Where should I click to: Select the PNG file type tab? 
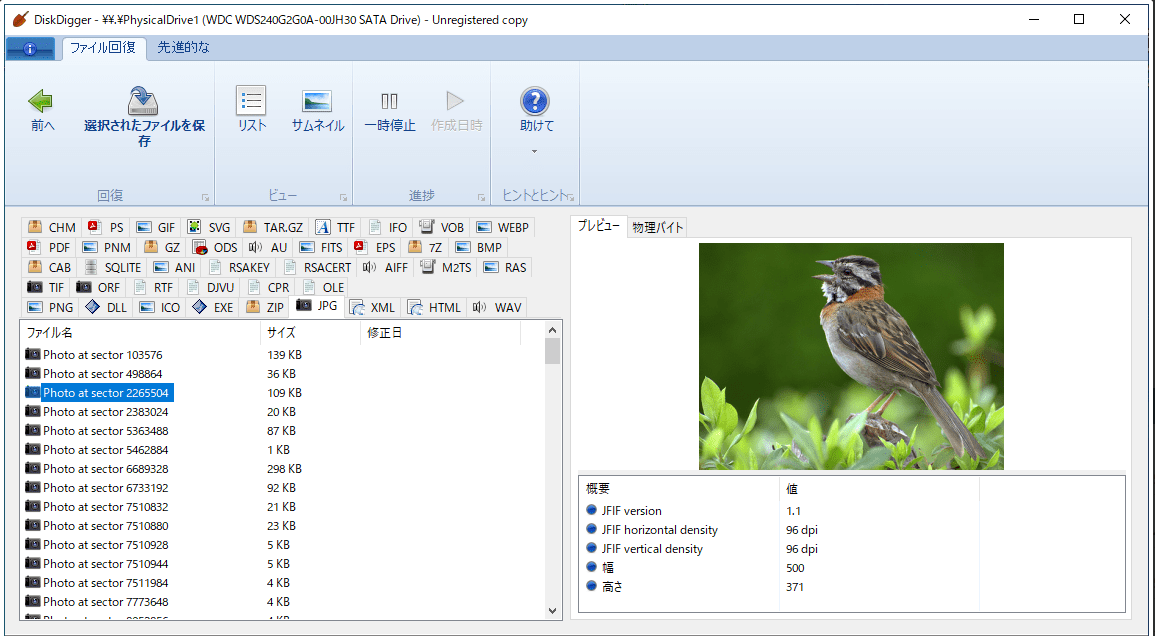tap(50, 307)
